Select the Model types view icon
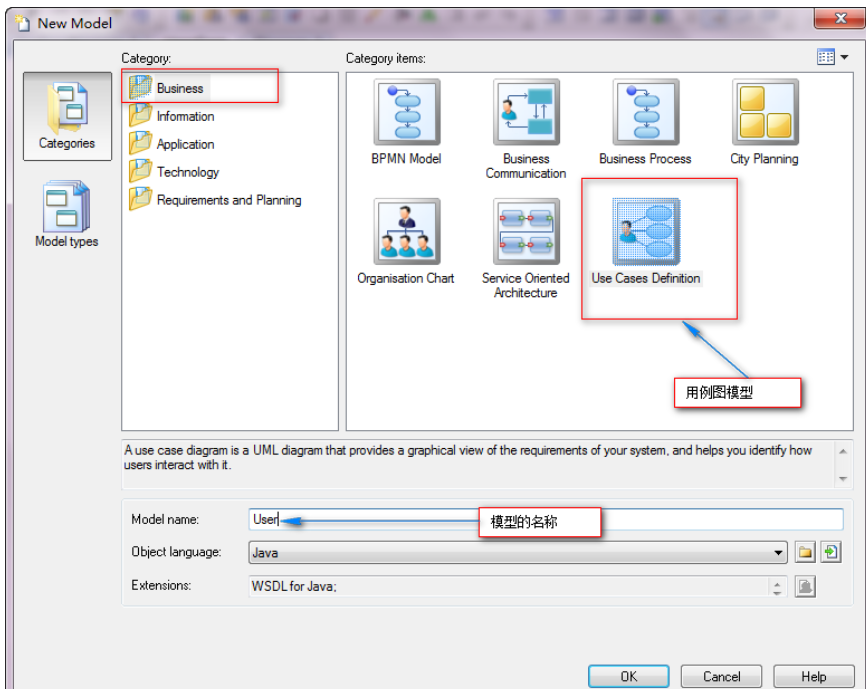 coord(67,214)
